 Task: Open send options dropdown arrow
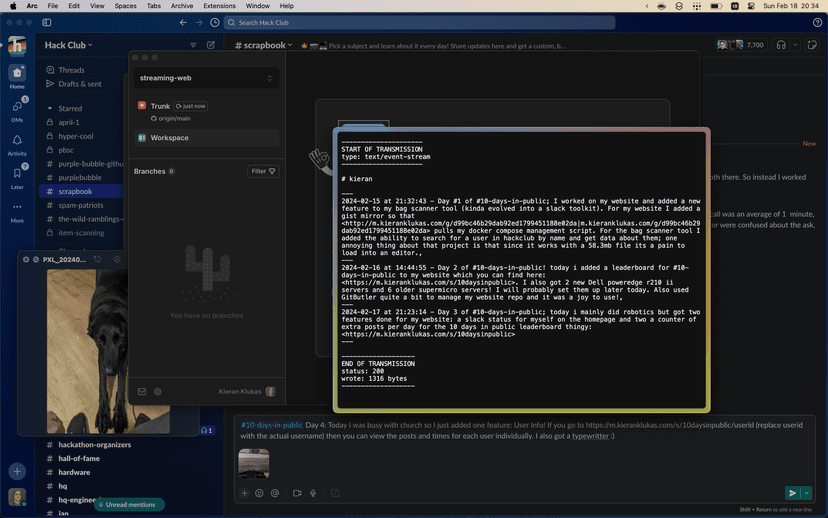tap(806, 493)
